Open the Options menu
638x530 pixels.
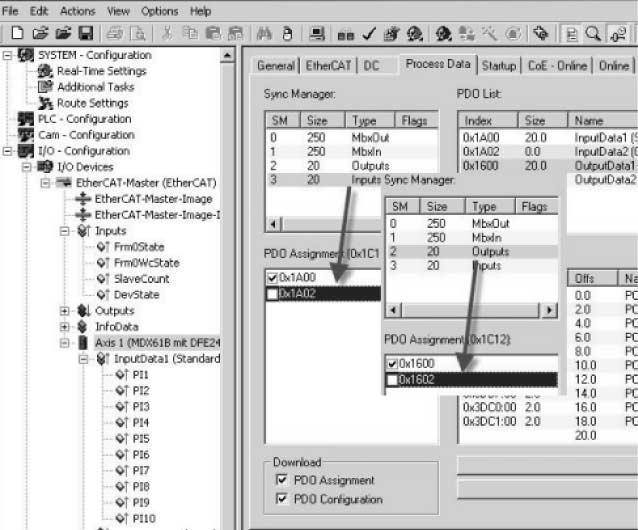[x=160, y=11]
